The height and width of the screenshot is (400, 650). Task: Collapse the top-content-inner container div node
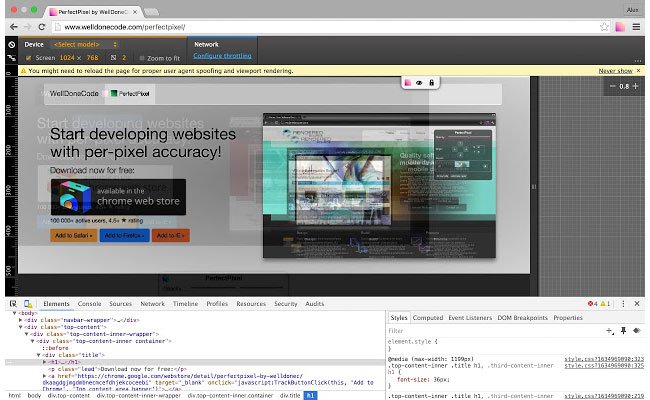point(32,341)
